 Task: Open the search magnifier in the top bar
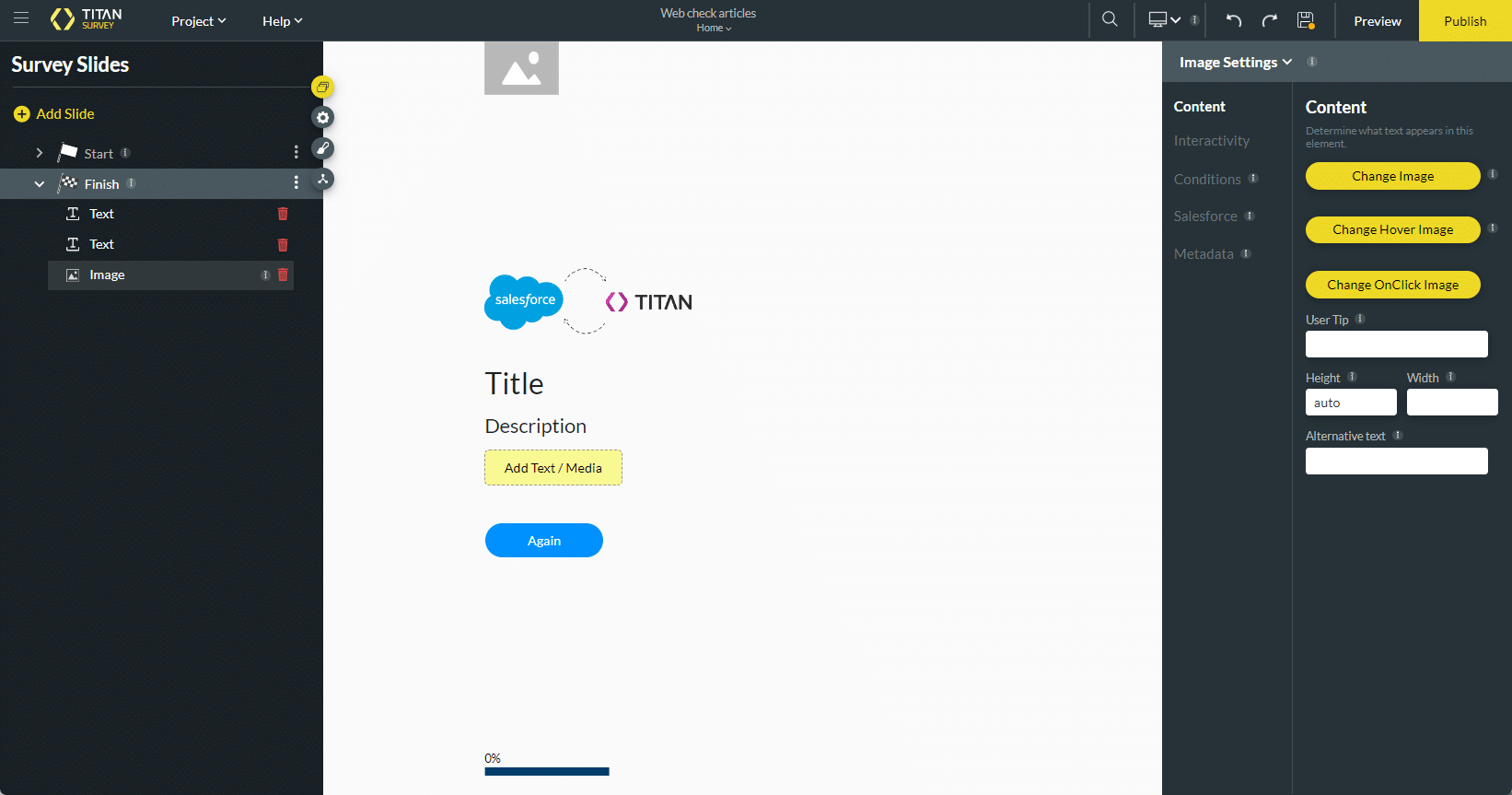pyautogui.click(x=1110, y=19)
